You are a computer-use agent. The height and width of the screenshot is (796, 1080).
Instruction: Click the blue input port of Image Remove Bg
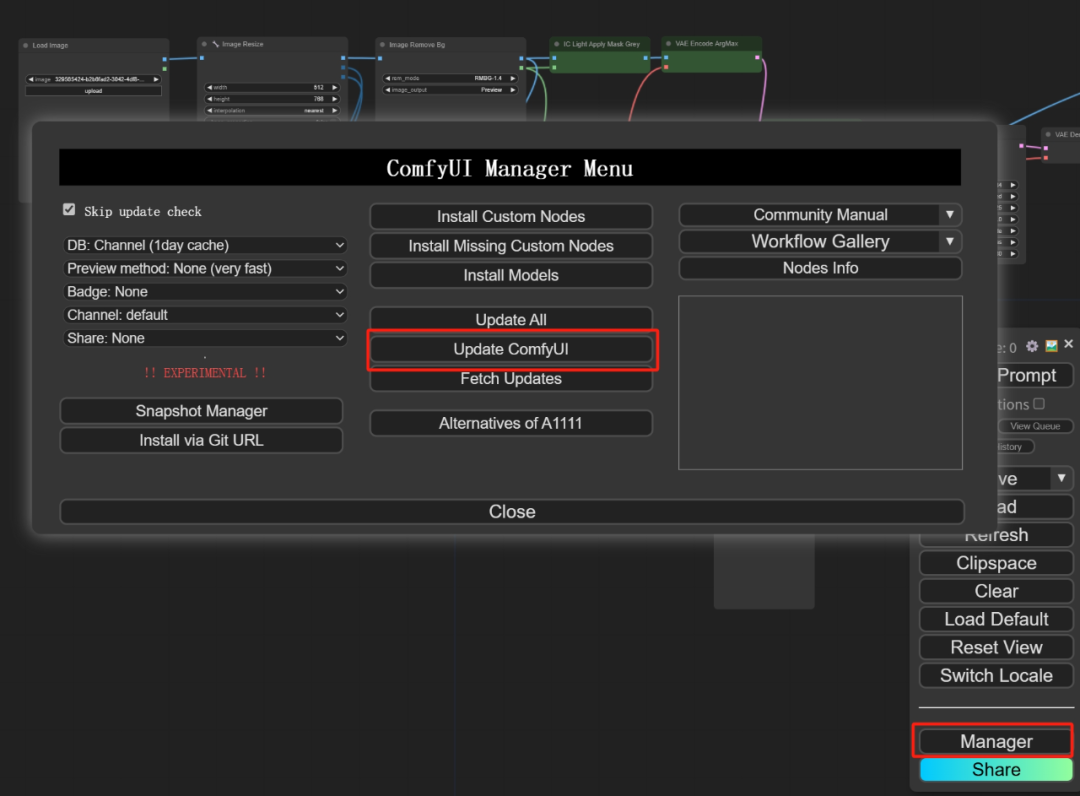click(x=380, y=59)
